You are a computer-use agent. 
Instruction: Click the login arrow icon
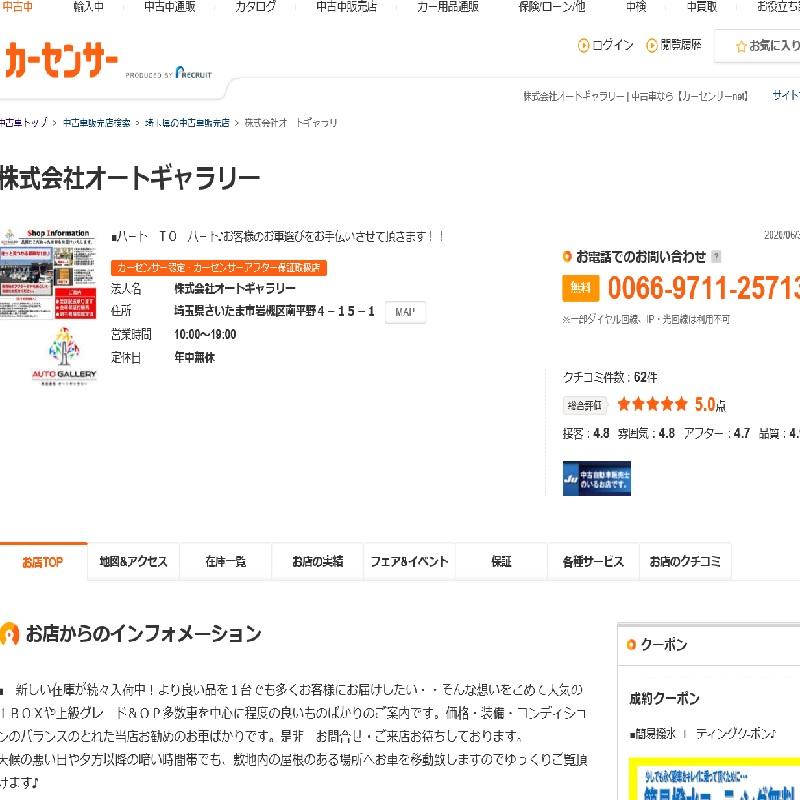click(583, 45)
